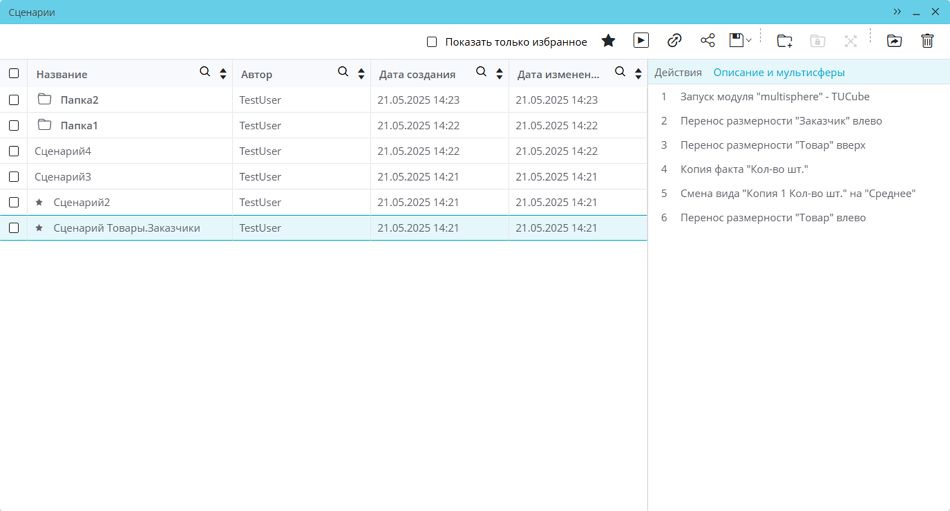The width and height of the screenshot is (950, 511).
Task: Sort by Дата создания using the sort arrows
Action: pos(499,74)
